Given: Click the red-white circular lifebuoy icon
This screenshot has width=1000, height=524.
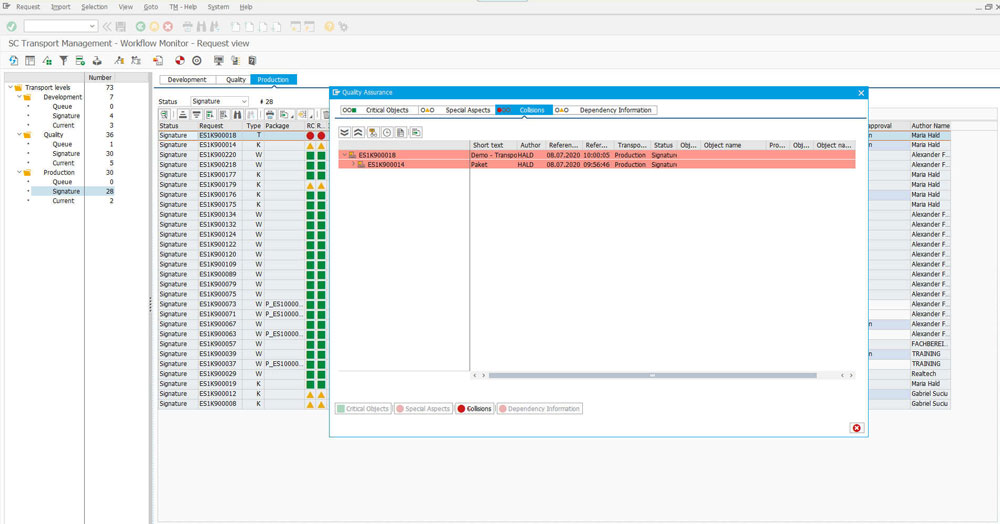Looking at the screenshot, I should 180,61.
